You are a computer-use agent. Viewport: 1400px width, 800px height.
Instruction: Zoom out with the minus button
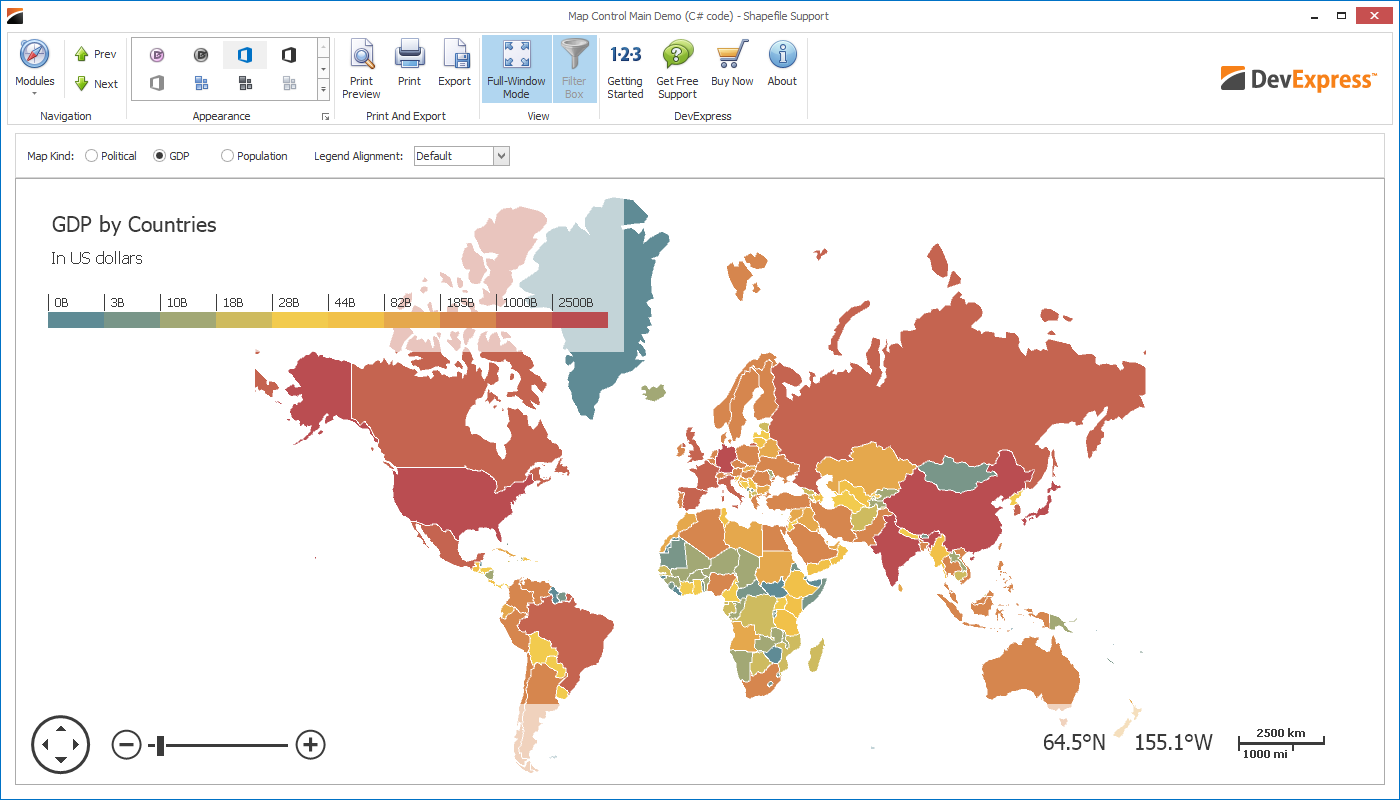point(126,745)
